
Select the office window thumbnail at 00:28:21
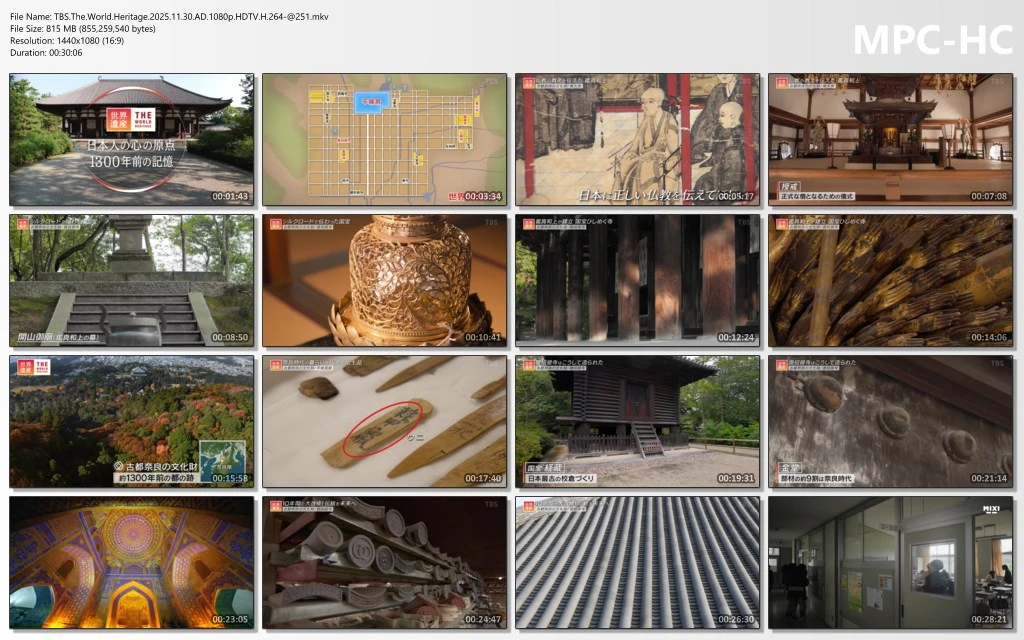[x=890, y=563]
